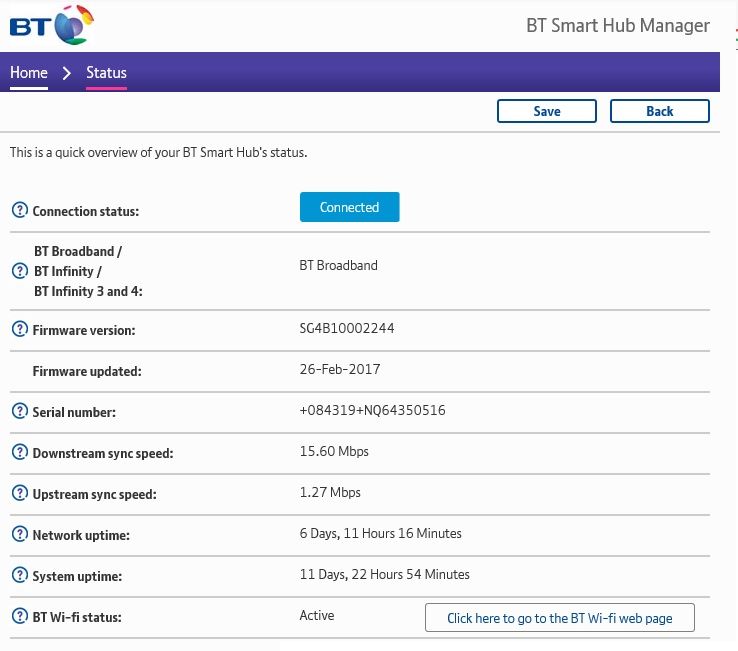Image resolution: width=738 pixels, height=651 pixels.
Task: Select the BT Broadband value text
Action: (x=338, y=265)
